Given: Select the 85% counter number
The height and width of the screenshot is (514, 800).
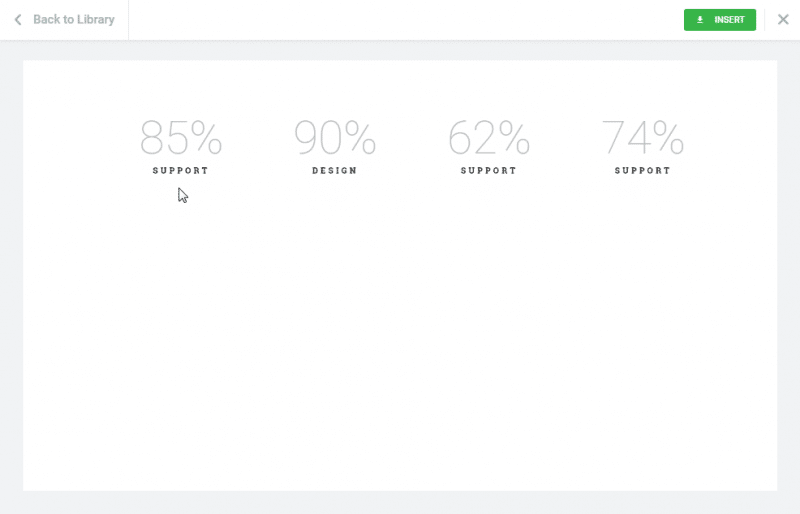Looking at the screenshot, I should (181, 137).
